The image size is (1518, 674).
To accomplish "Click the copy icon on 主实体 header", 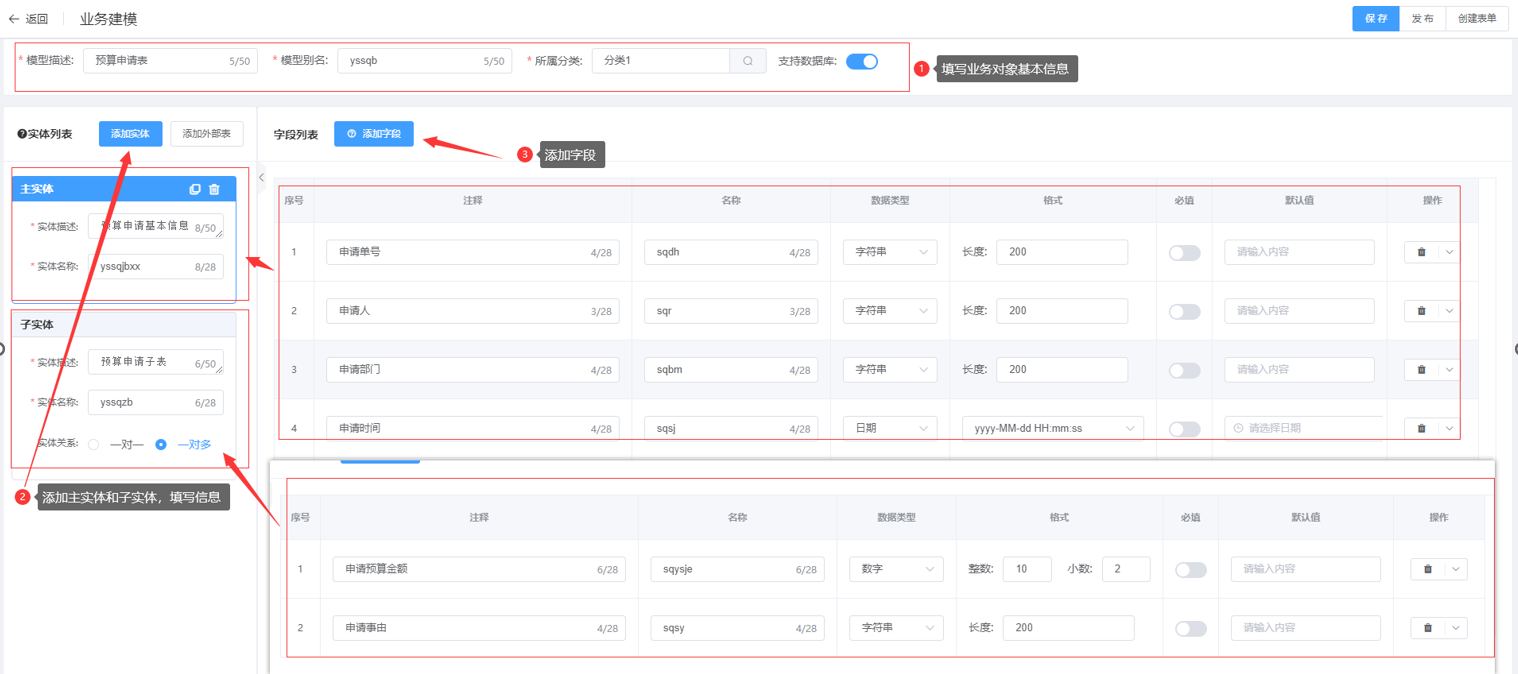I will coord(195,189).
